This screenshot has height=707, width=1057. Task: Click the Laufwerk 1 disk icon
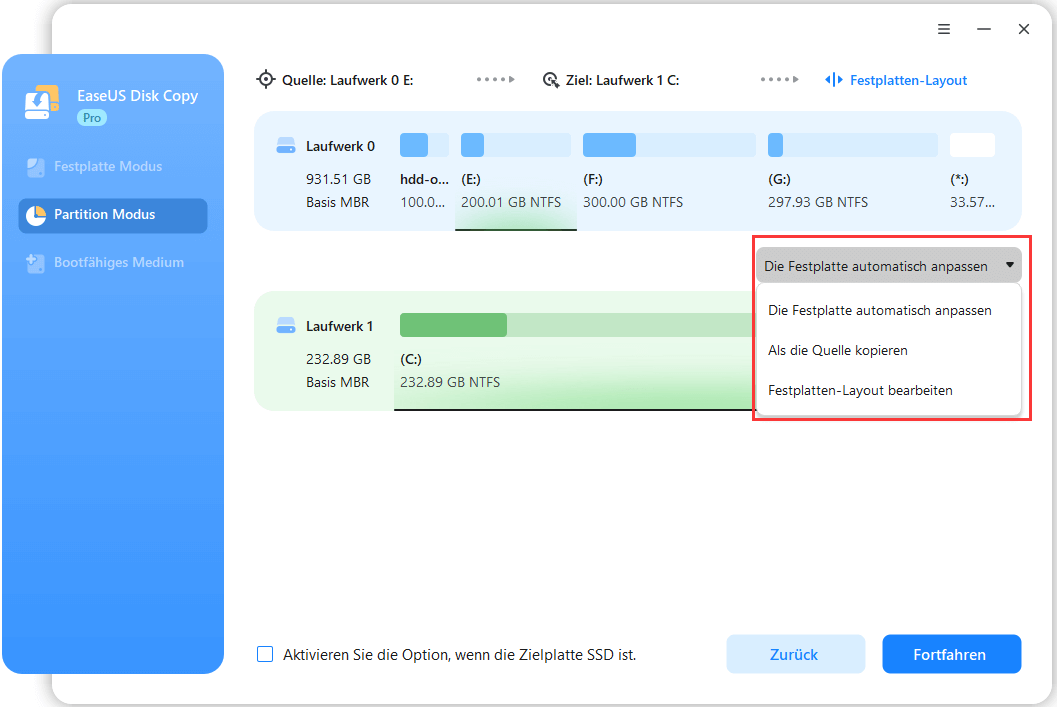[286, 326]
